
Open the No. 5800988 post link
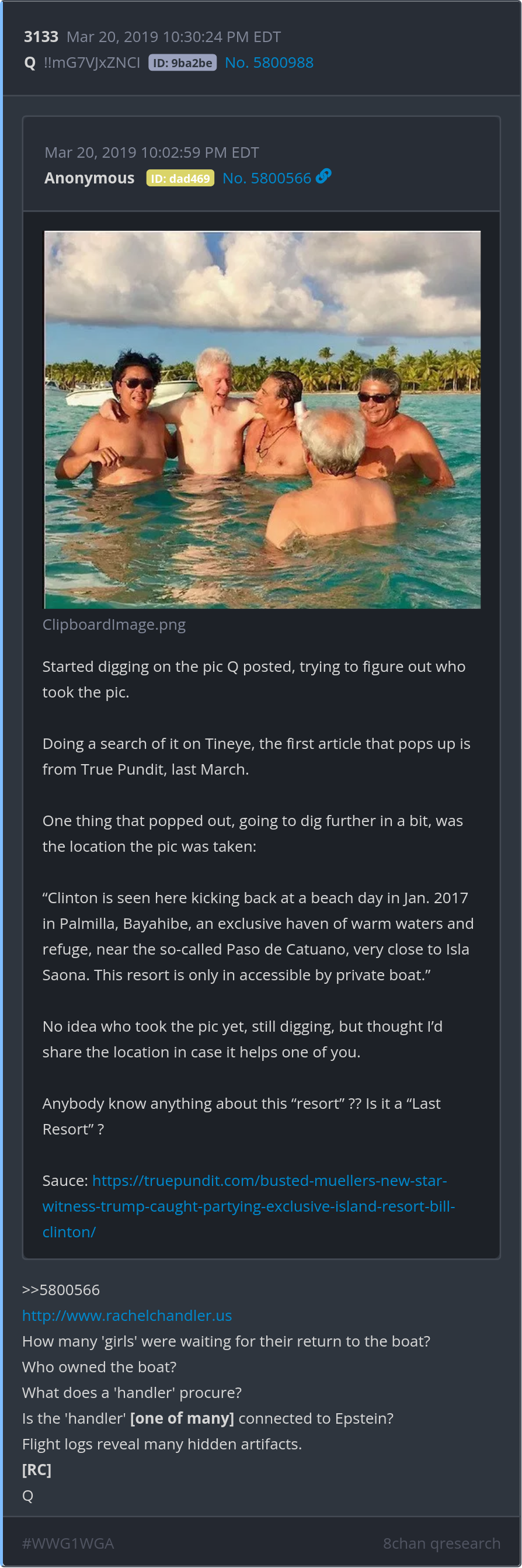coord(269,63)
